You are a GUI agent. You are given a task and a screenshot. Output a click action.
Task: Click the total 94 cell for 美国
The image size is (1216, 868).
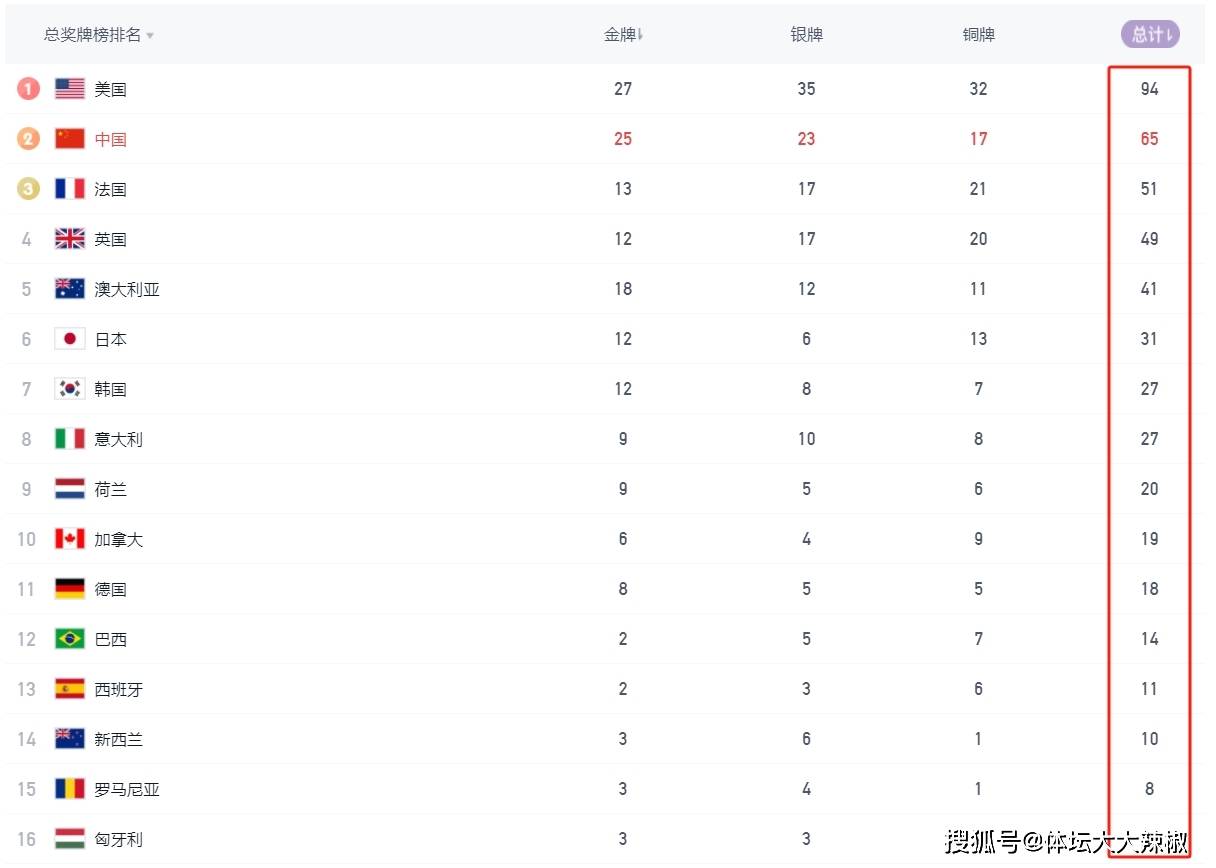1149,89
